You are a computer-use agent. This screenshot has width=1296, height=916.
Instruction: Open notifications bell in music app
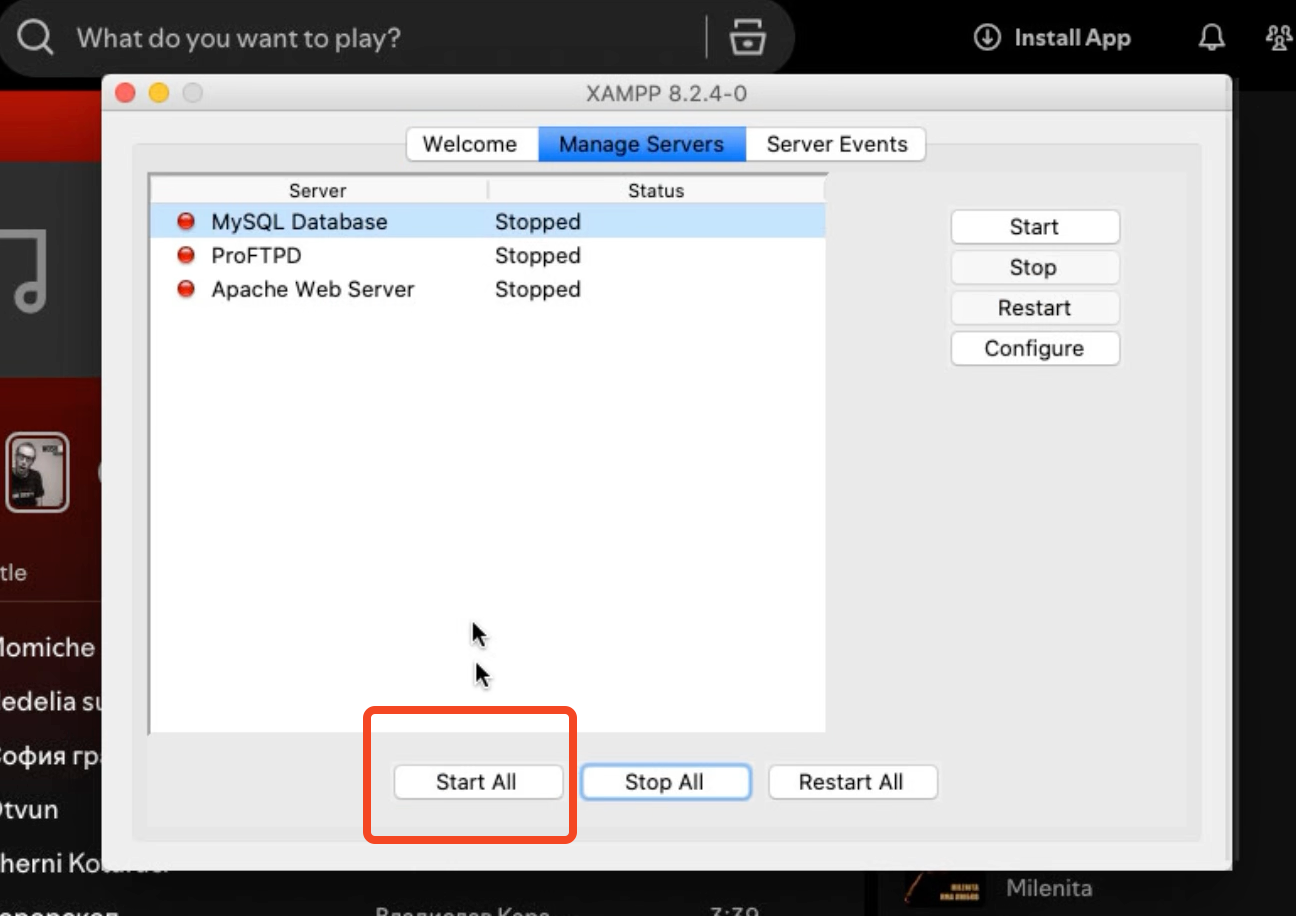click(1211, 38)
